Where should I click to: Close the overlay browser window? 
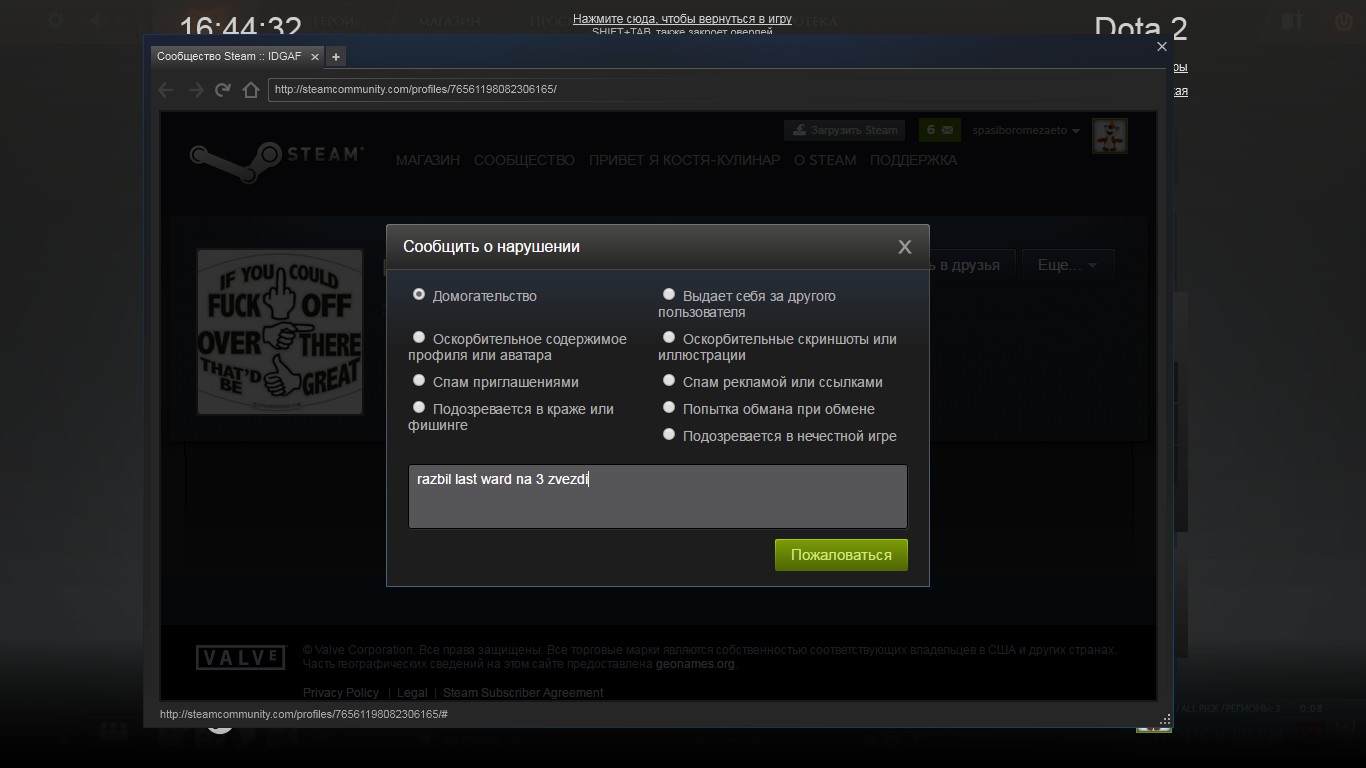1161,46
